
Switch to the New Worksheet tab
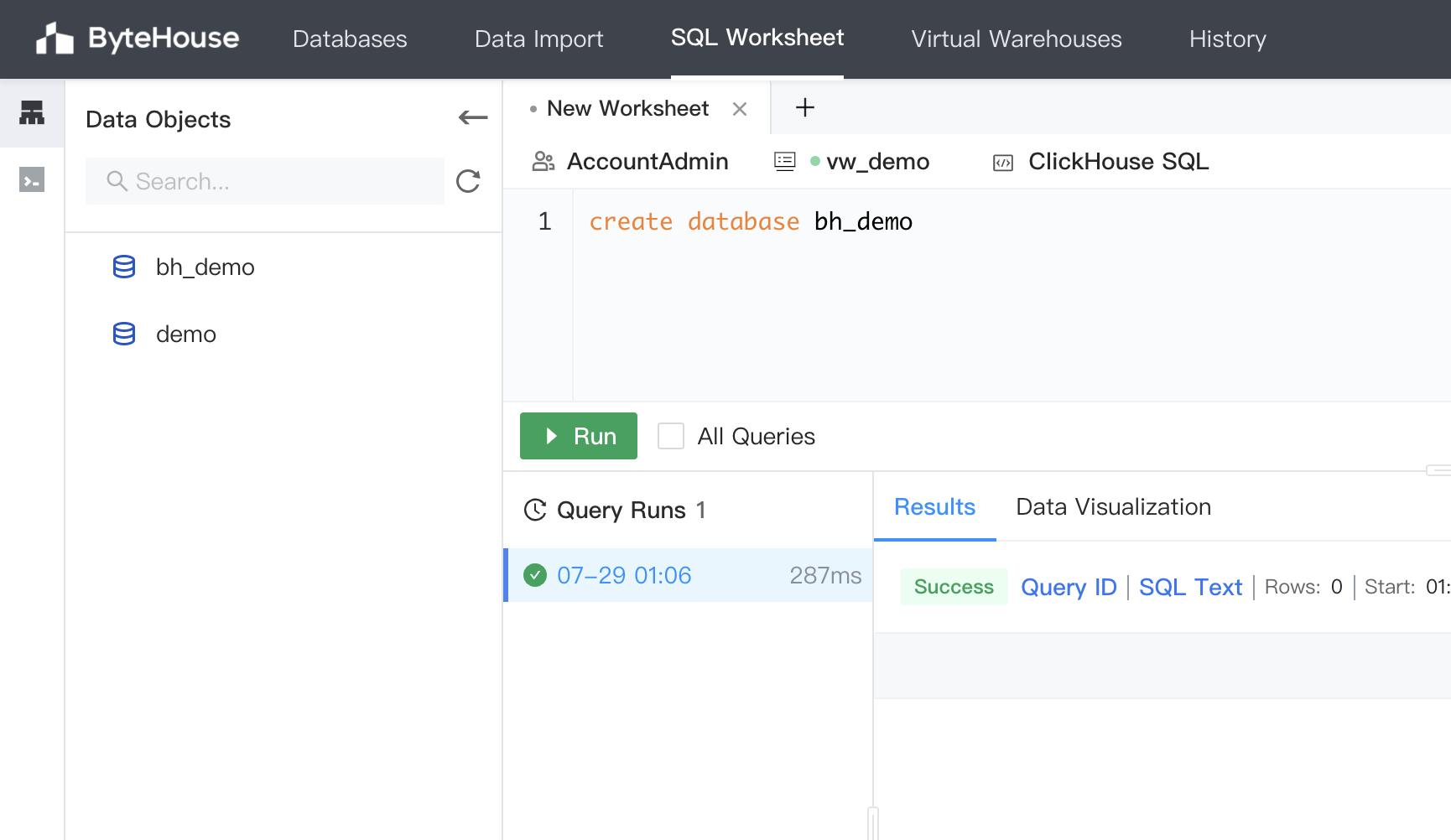pos(627,108)
